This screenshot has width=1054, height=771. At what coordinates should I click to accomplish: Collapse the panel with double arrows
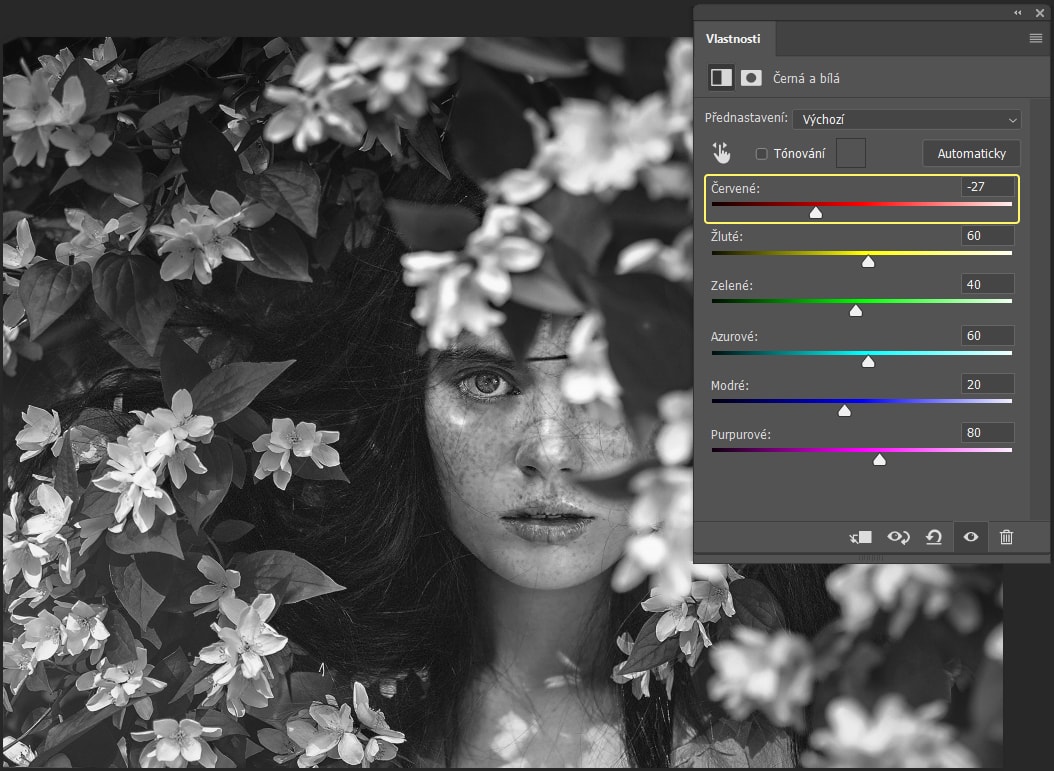pyautogui.click(x=1018, y=12)
